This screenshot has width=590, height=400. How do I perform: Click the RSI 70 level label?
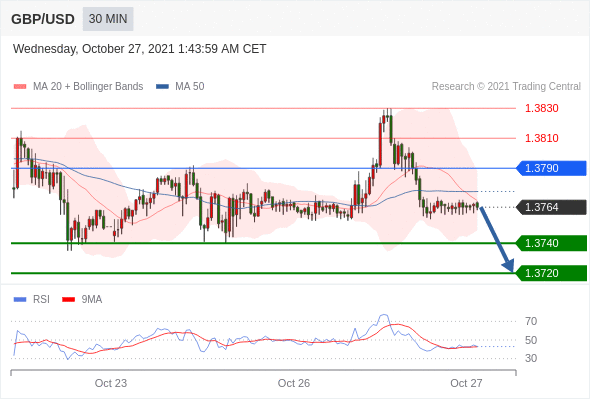coord(531,321)
